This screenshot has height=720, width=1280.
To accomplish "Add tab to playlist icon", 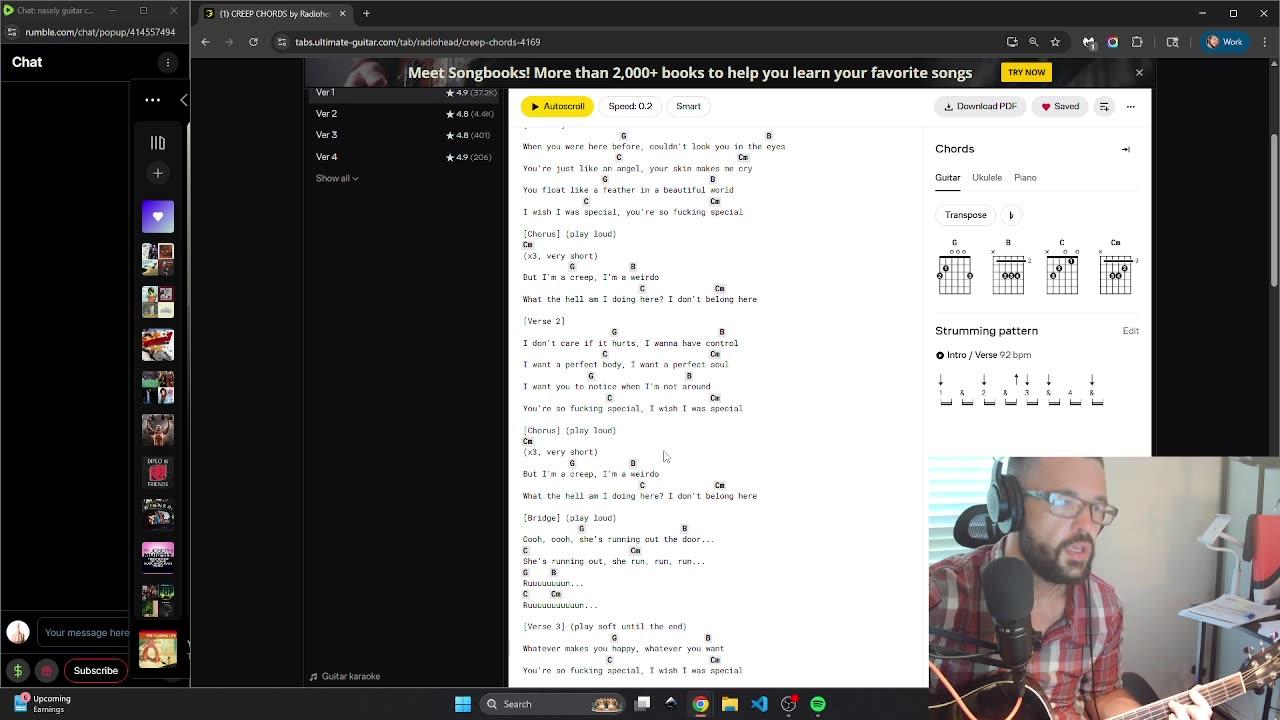I will tap(1104, 106).
